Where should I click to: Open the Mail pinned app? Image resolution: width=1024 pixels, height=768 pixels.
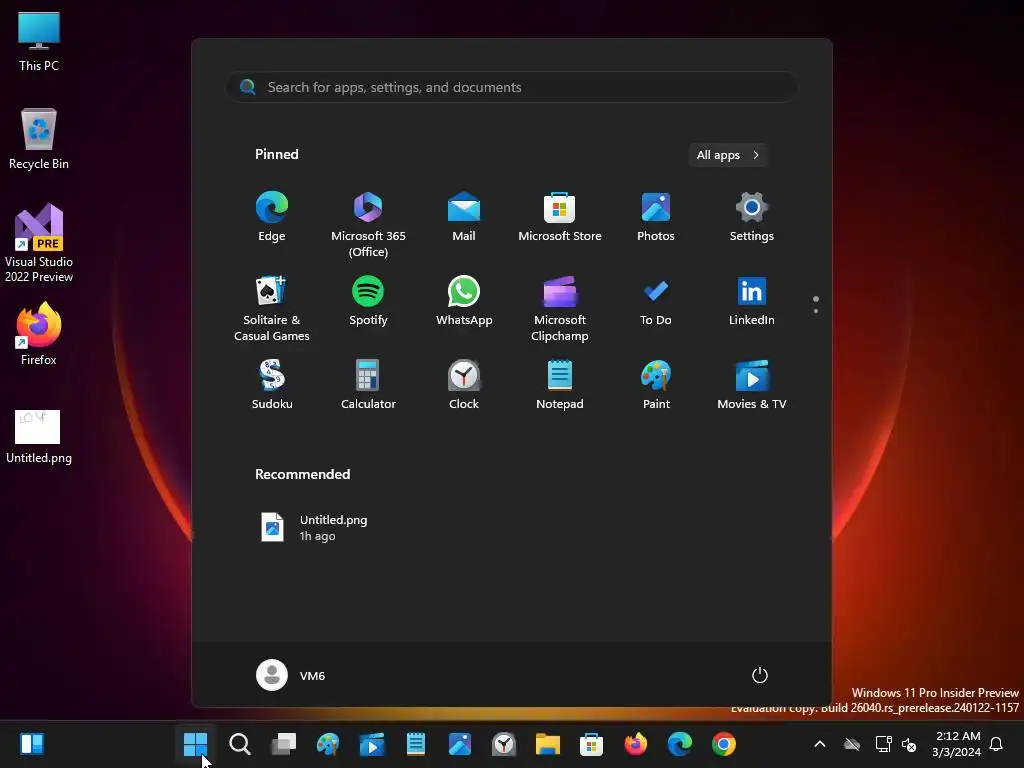point(464,217)
